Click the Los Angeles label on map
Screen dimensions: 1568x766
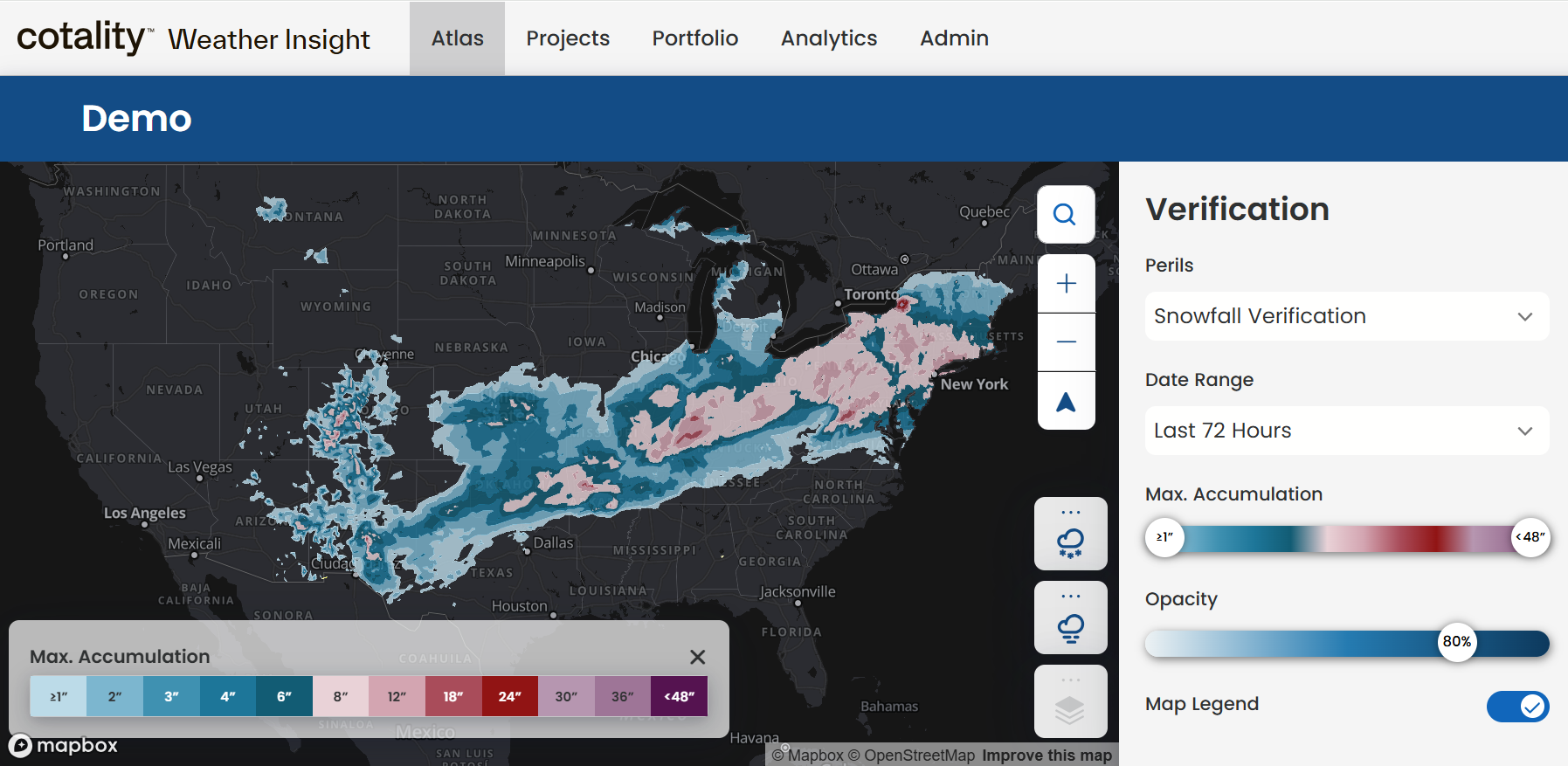click(x=145, y=513)
